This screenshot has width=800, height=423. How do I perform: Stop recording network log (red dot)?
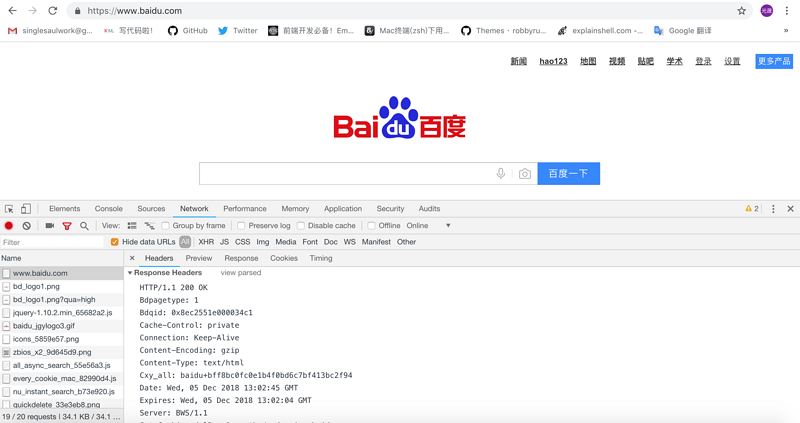pos(9,226)
